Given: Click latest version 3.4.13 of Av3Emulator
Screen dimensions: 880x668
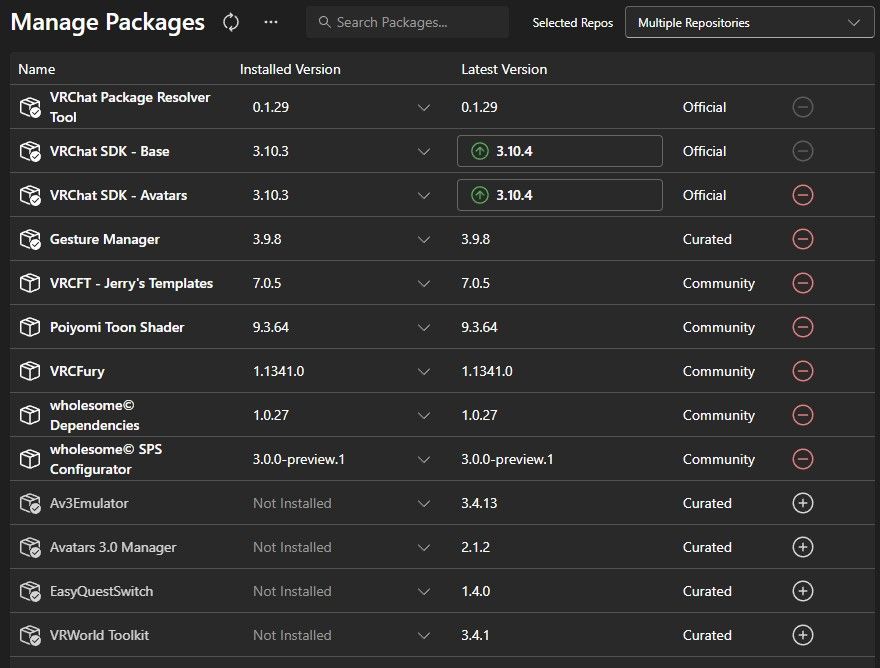Looking at the screenshot, I should point(479,503).
